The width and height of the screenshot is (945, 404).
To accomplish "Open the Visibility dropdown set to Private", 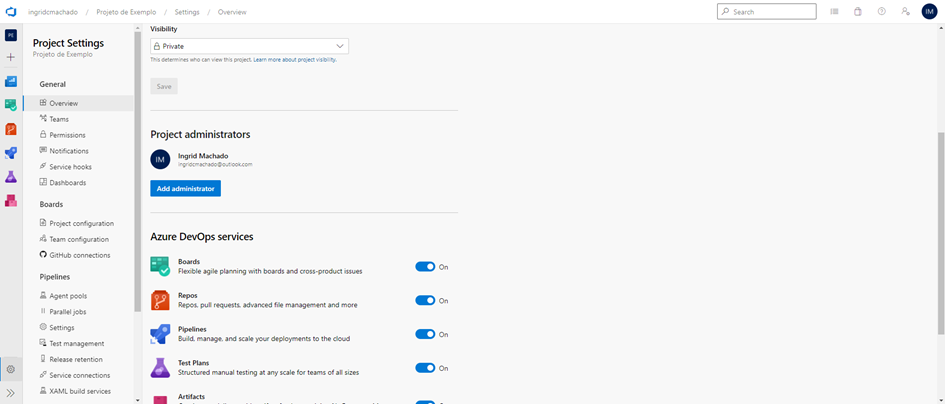I will (250, 46).
